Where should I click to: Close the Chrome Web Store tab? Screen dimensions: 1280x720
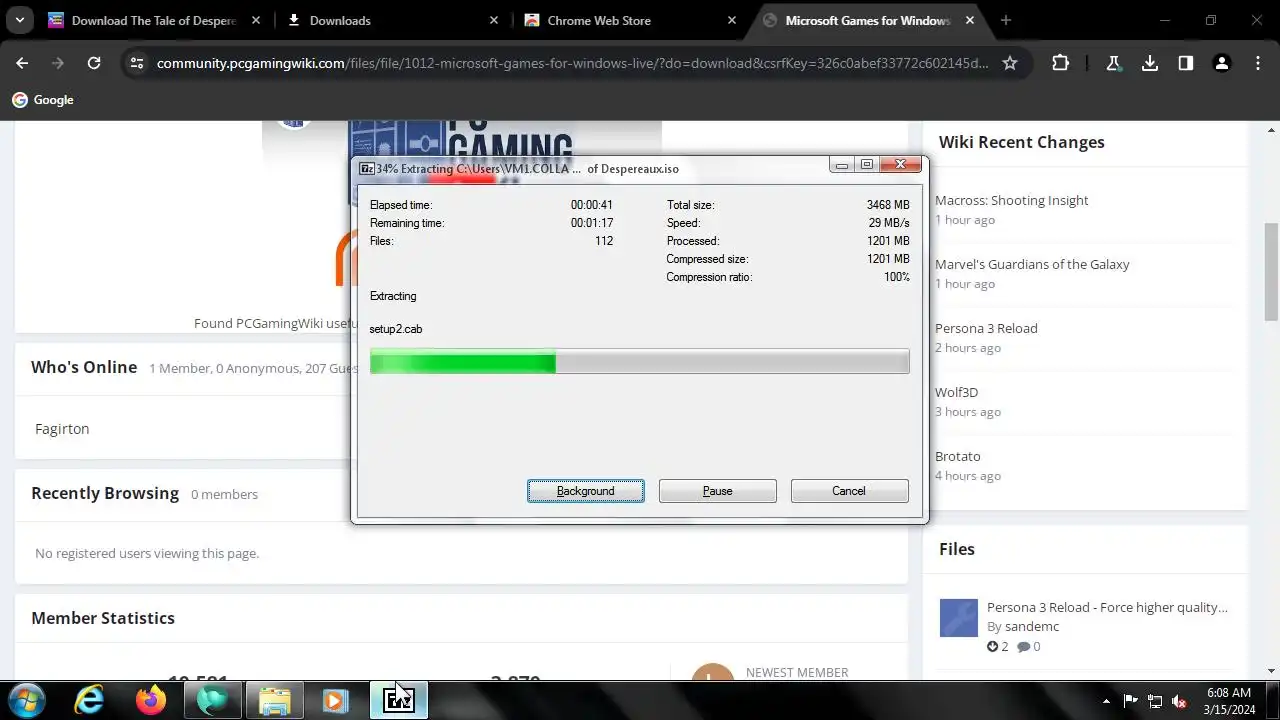coord(731,20)
